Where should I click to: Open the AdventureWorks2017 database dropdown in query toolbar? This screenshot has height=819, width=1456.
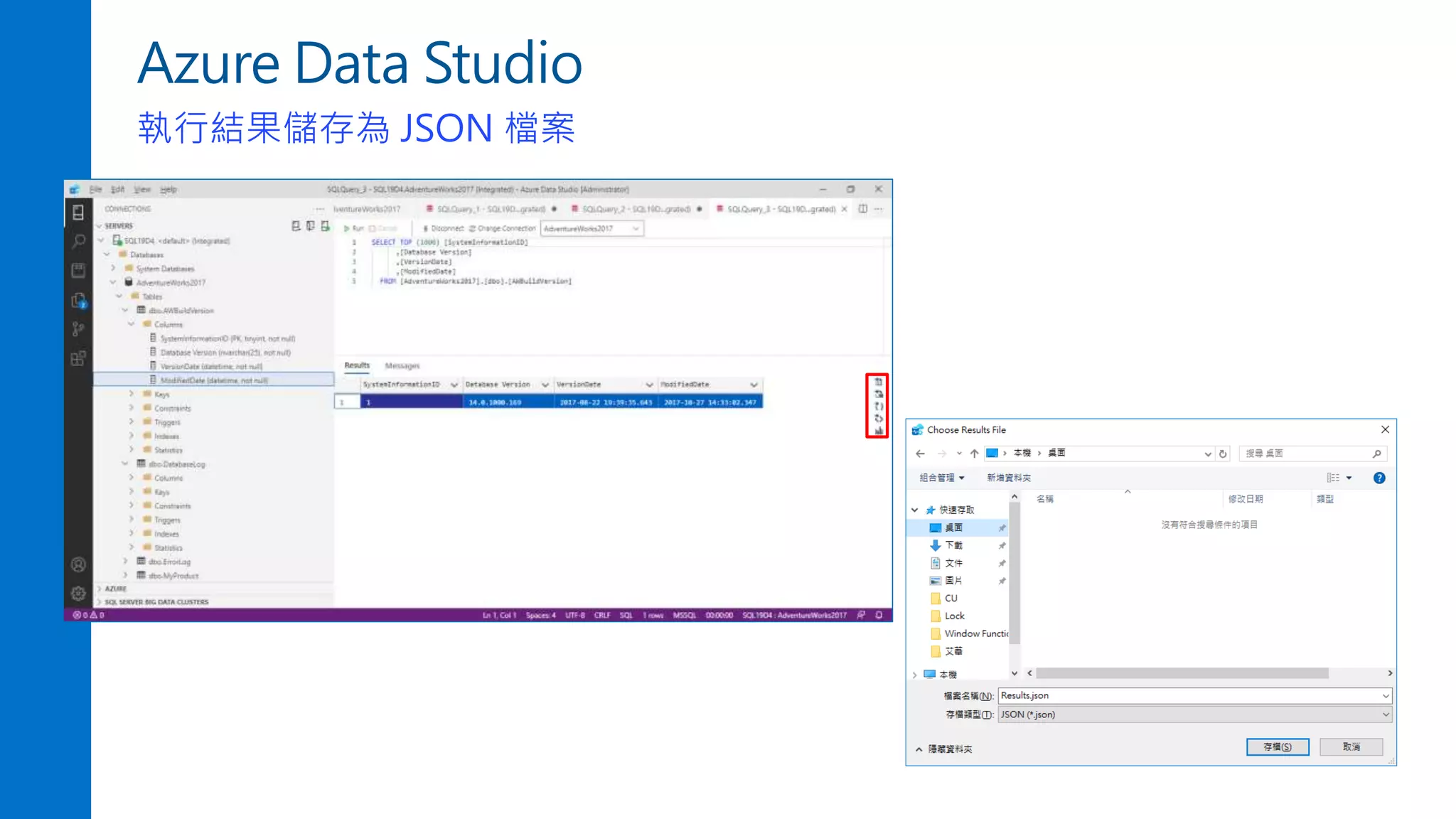[x=591, y=228]
